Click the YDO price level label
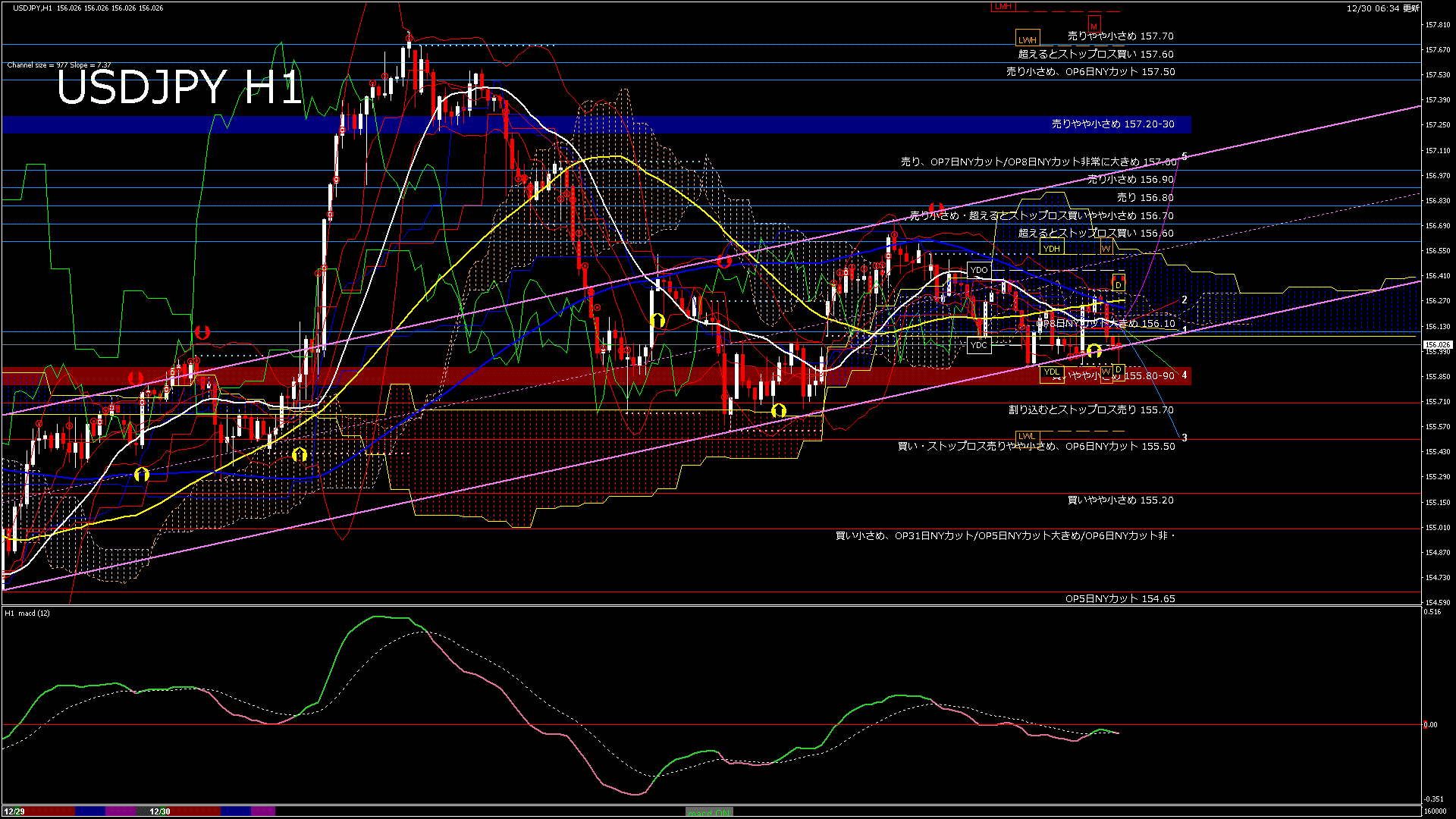 tap(979, 271)
